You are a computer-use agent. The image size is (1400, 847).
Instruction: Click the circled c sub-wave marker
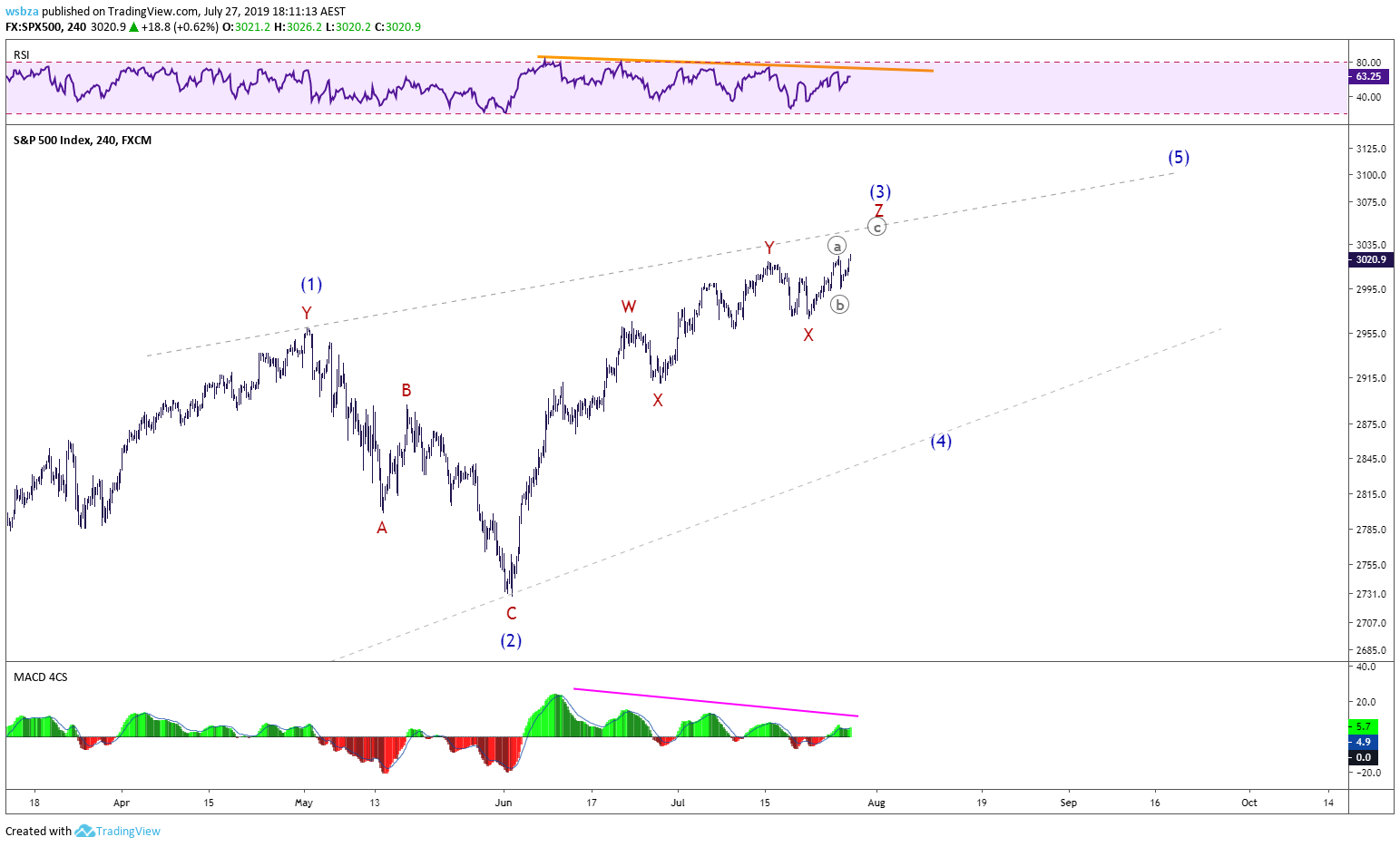[876, 227]
